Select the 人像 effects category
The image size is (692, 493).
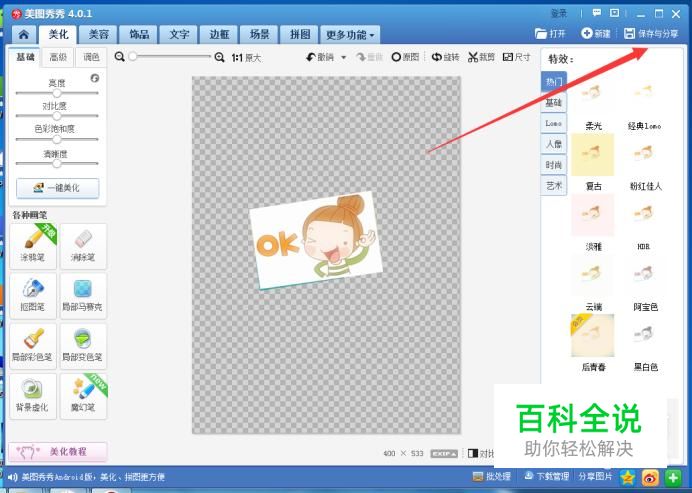pos(553,144)
